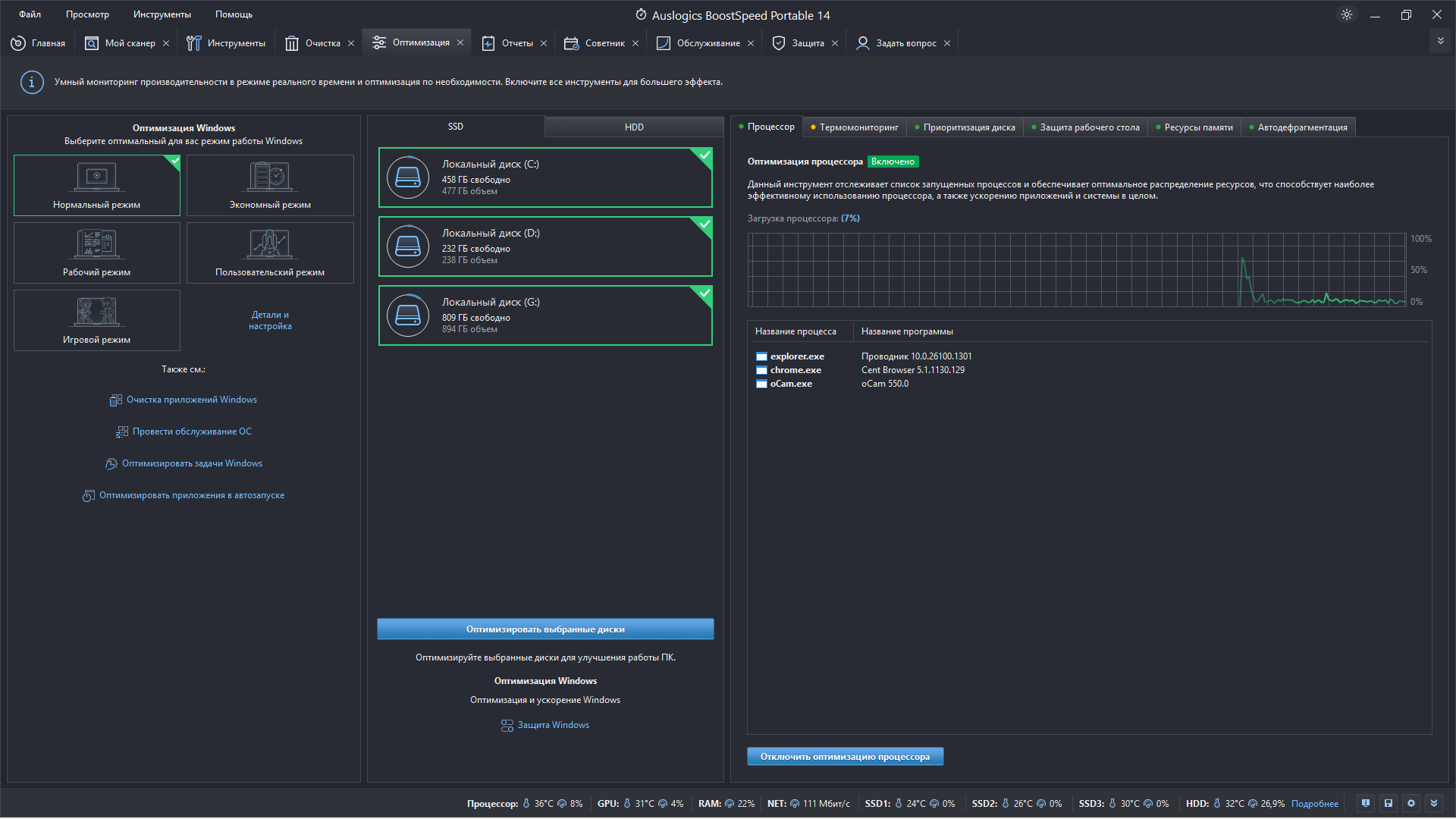Click the CPU load graph

tap(1077, 270)
